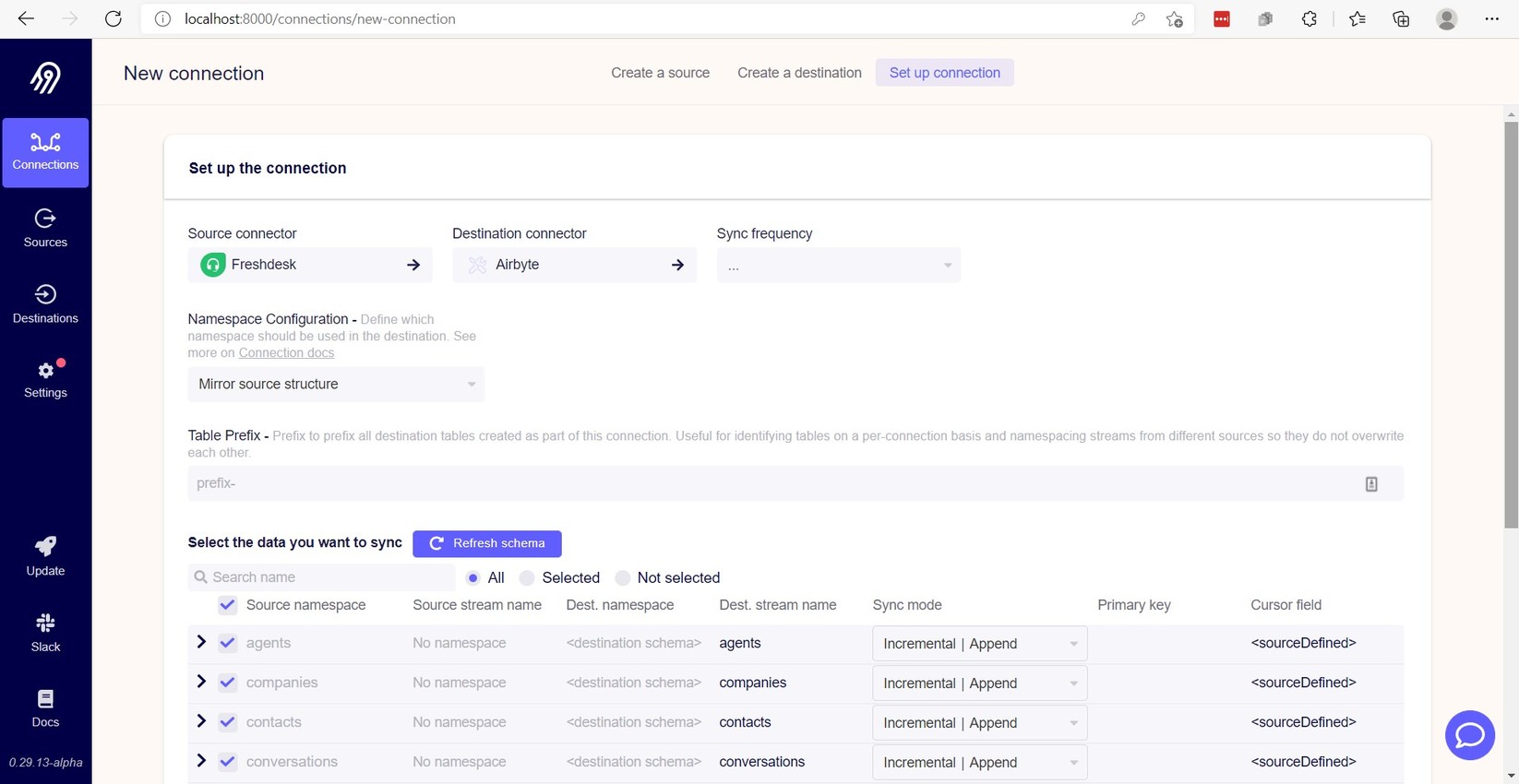Expand the contacts stream row
This screenshot has width=1519, height=784.
pyautogui.click(x=201, y=721)
